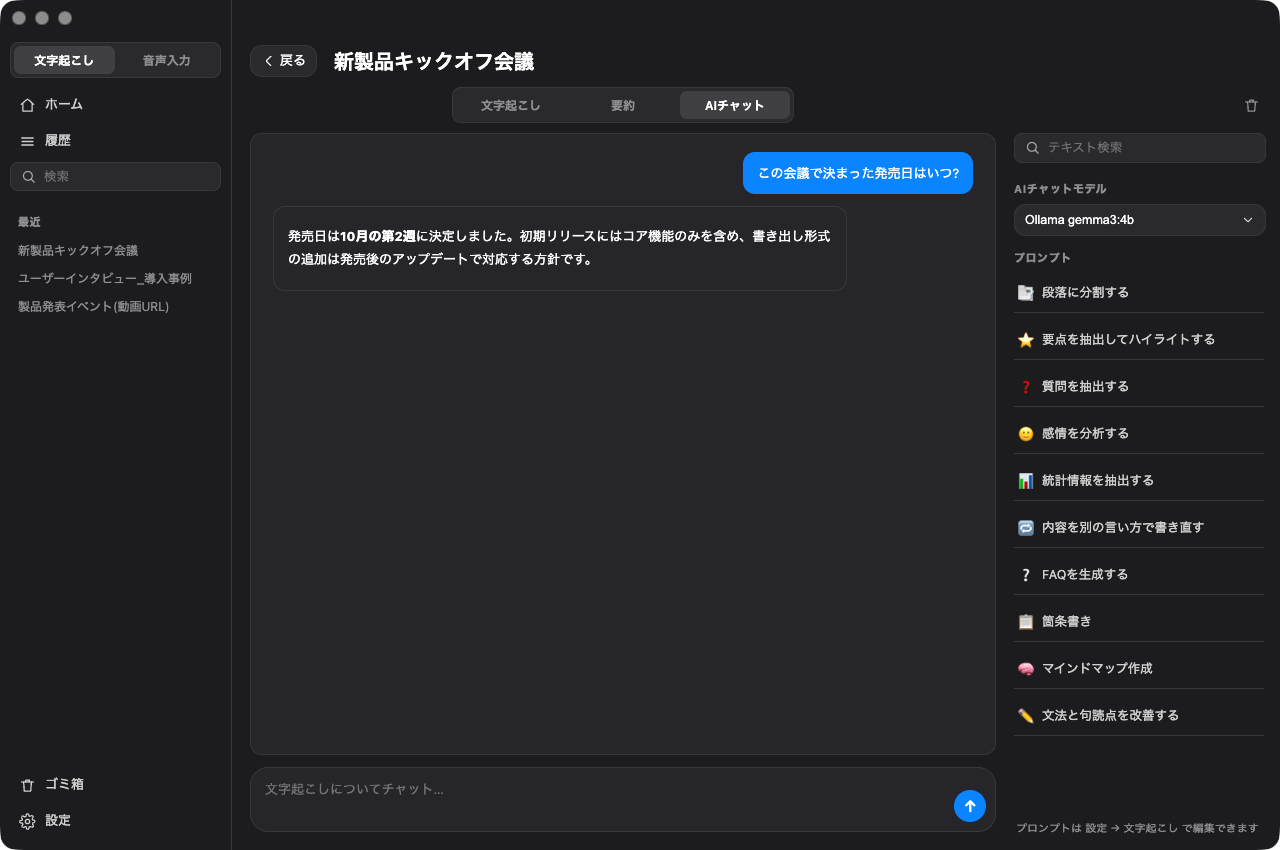Click the smiley sentiment icon
Image resolution: width=1280 pixels, height=850 pixels.
(x=1025, y=434)
